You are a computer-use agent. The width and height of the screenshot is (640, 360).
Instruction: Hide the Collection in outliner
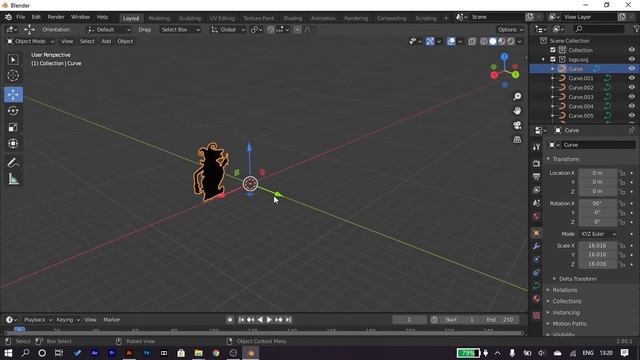pos(631,50)
